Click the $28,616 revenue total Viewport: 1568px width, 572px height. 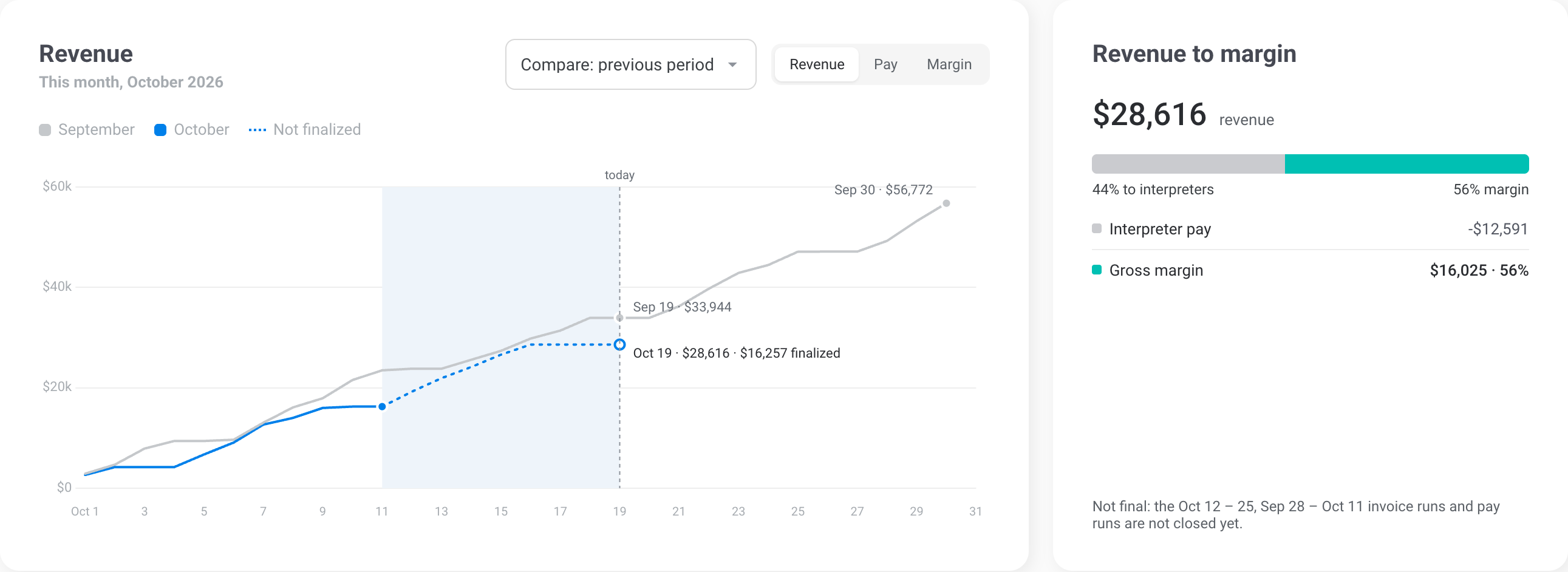tap(1149, 114)
